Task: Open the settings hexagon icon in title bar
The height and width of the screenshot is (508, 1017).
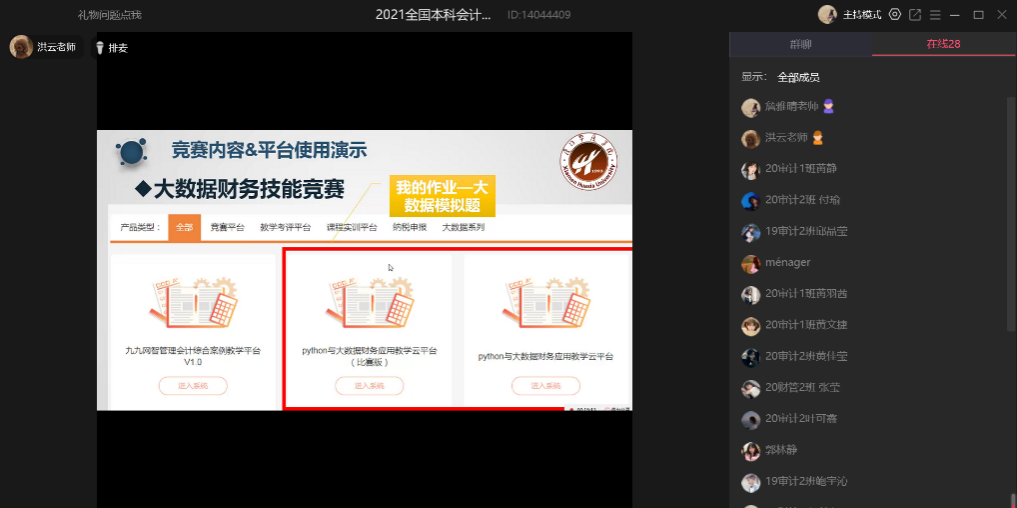Action: click(894, 14)
